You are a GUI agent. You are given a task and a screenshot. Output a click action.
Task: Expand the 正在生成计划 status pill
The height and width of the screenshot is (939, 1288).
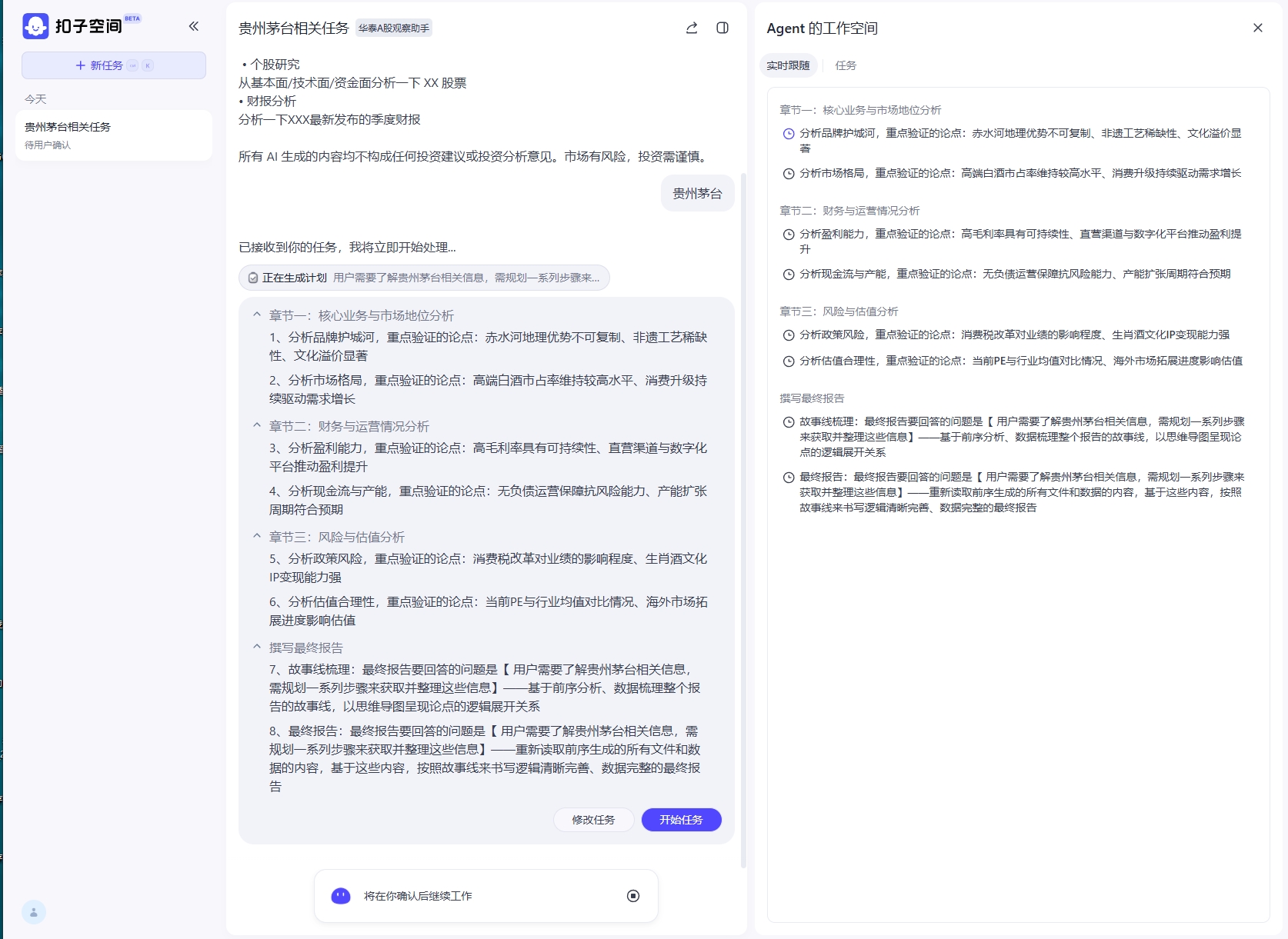click(424, 278)
